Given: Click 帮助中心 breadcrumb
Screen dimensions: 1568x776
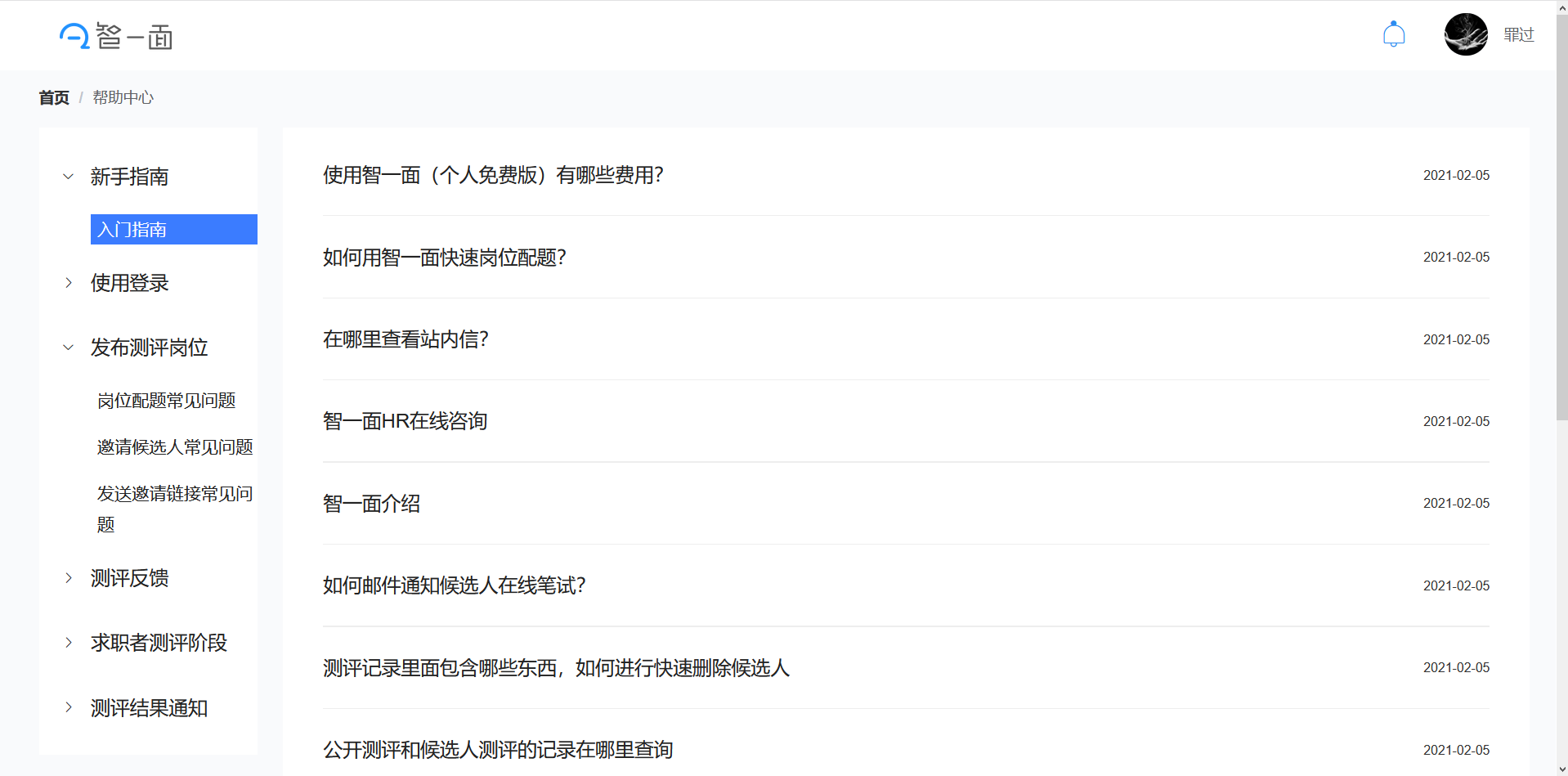Looking at the screenshot, I should click(123, 97).
